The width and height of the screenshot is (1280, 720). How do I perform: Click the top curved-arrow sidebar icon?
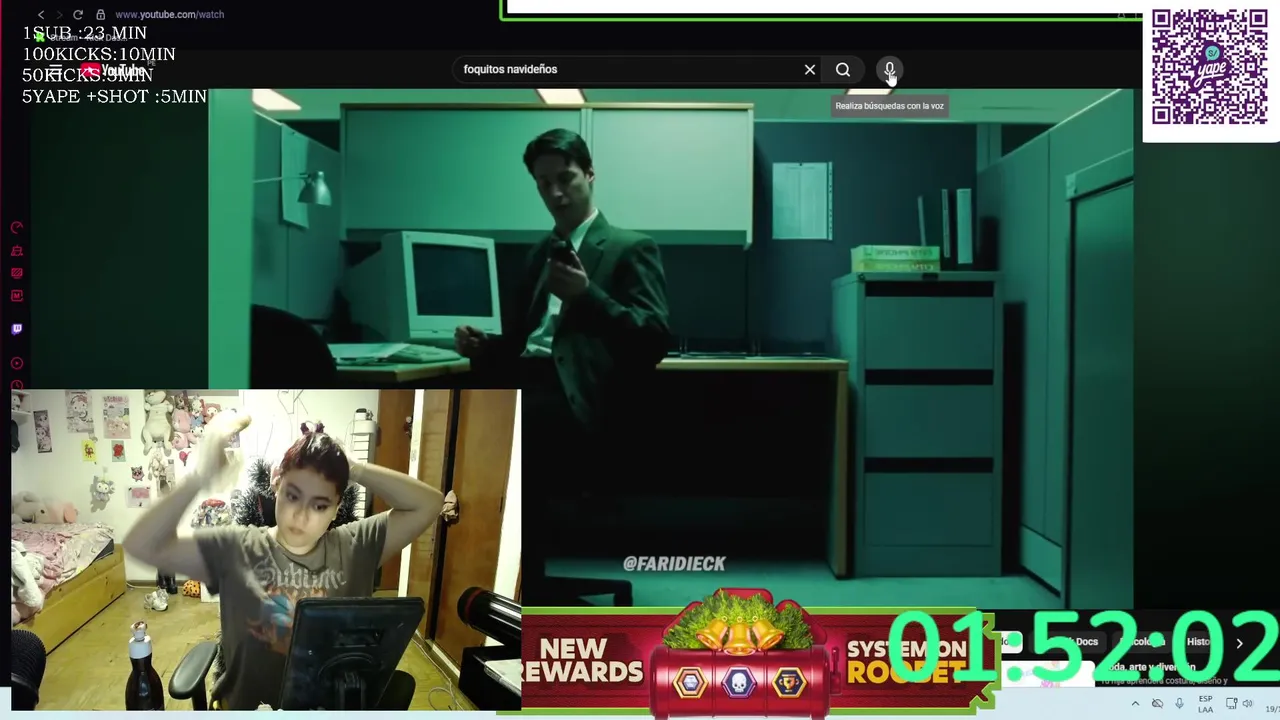(17, 227)
